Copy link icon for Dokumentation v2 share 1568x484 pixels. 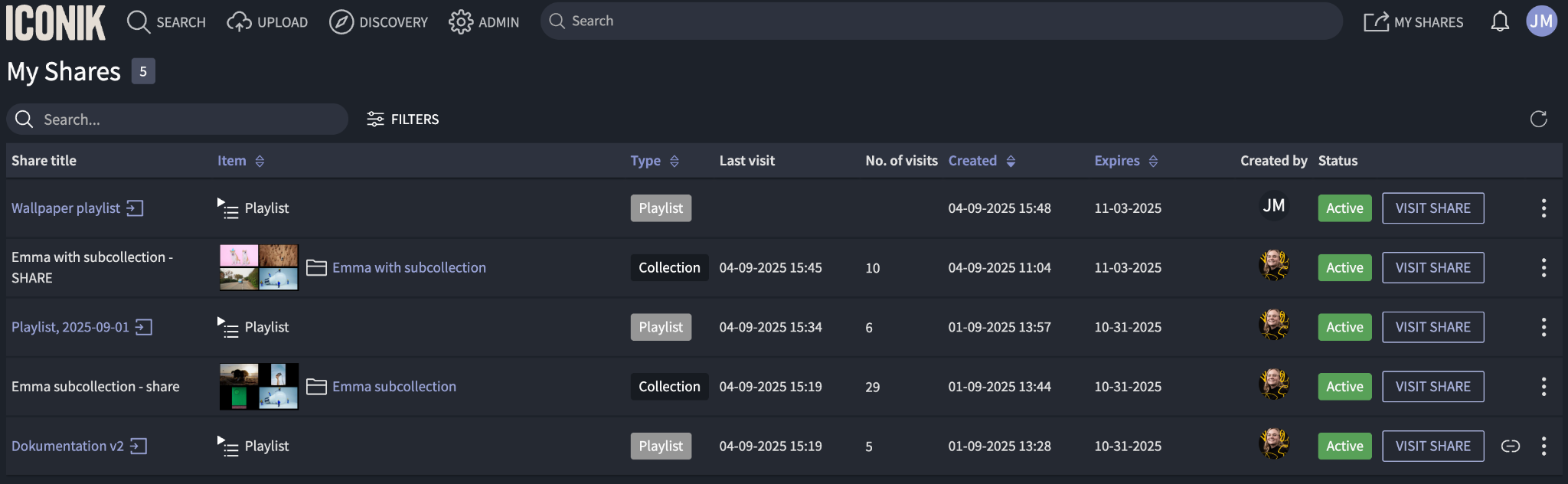(1510, 446)
